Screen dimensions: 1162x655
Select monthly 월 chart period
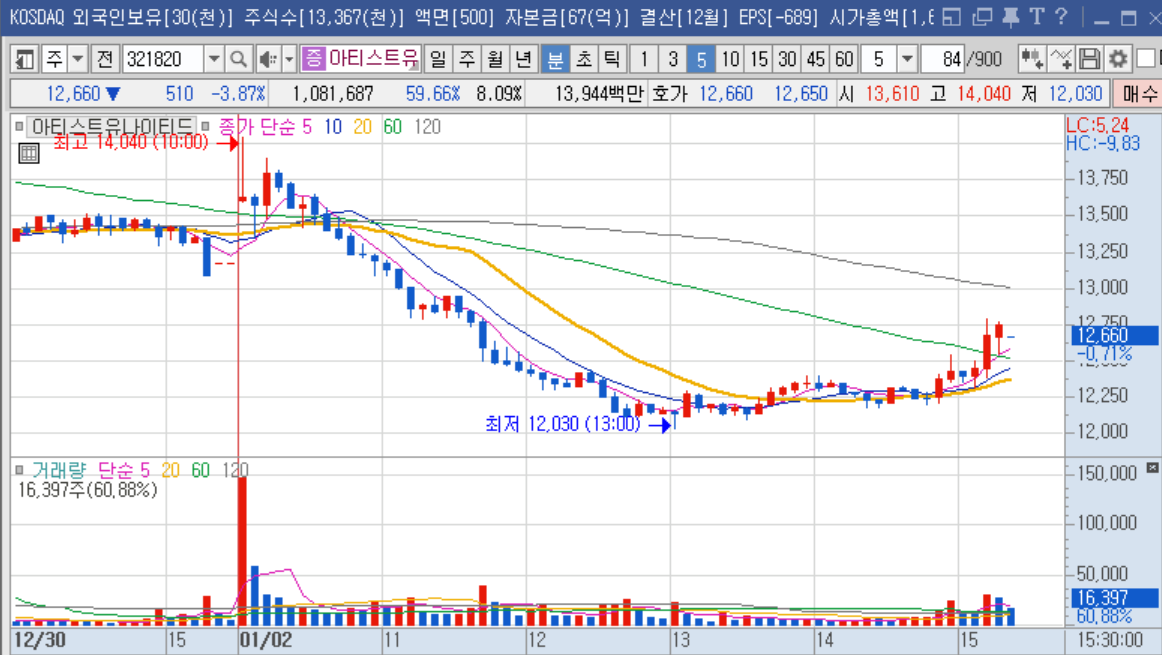coord(495,59)
